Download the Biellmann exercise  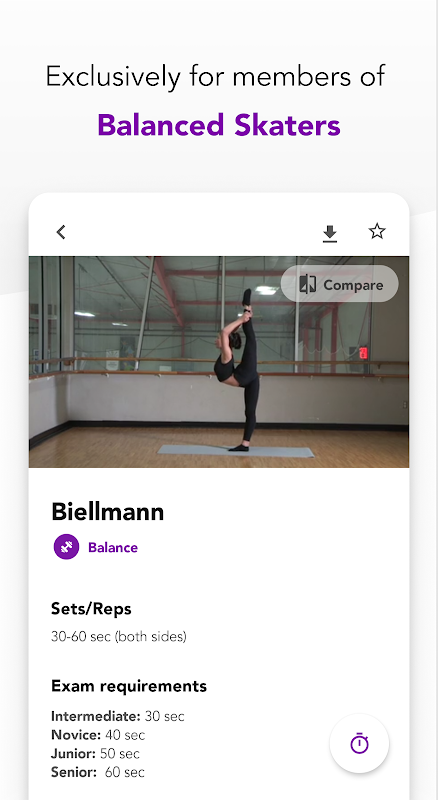click(330, 234)
